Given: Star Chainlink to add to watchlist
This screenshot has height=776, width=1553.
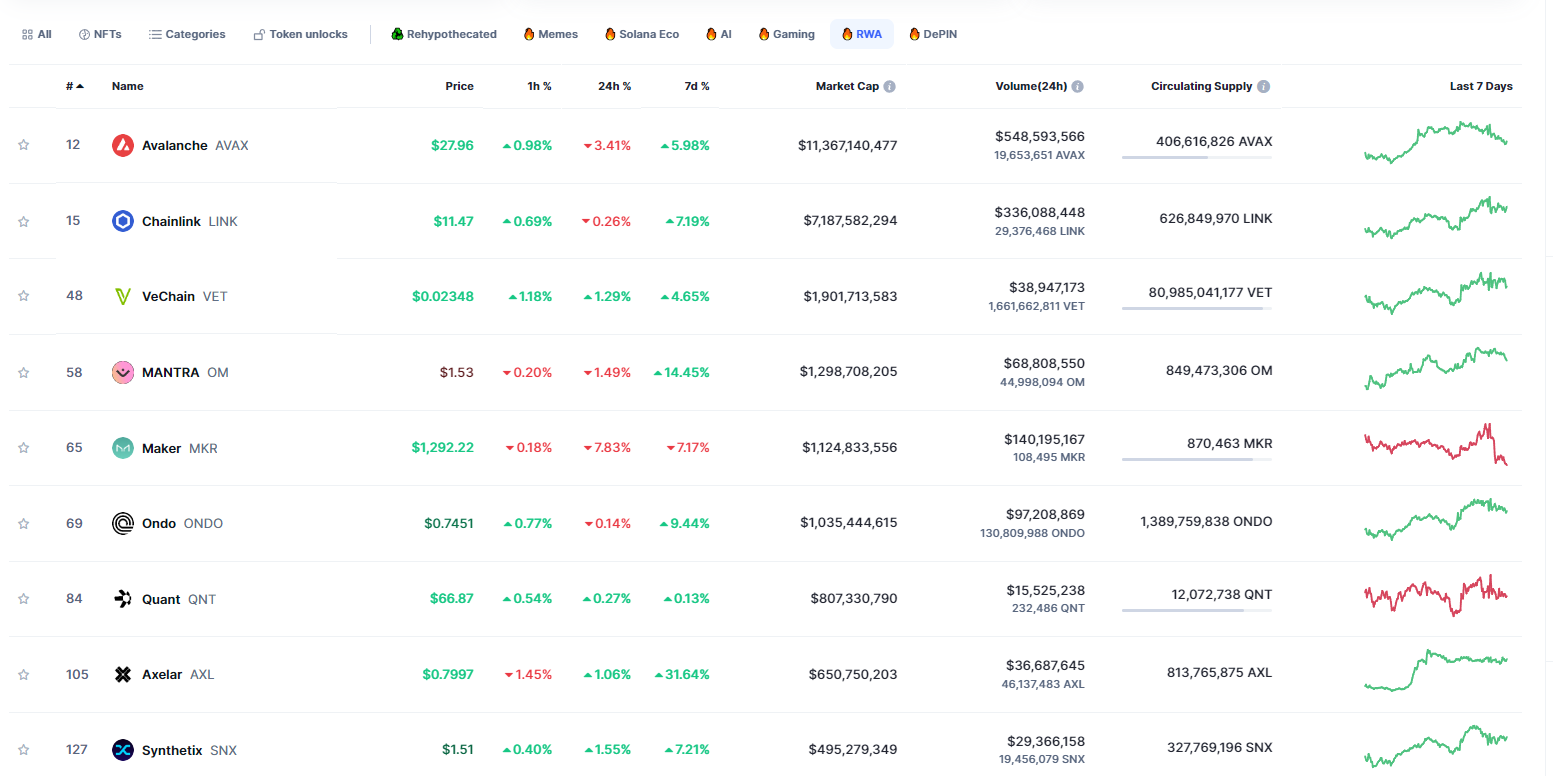Looking at the screenshot, I should point(23,221).
